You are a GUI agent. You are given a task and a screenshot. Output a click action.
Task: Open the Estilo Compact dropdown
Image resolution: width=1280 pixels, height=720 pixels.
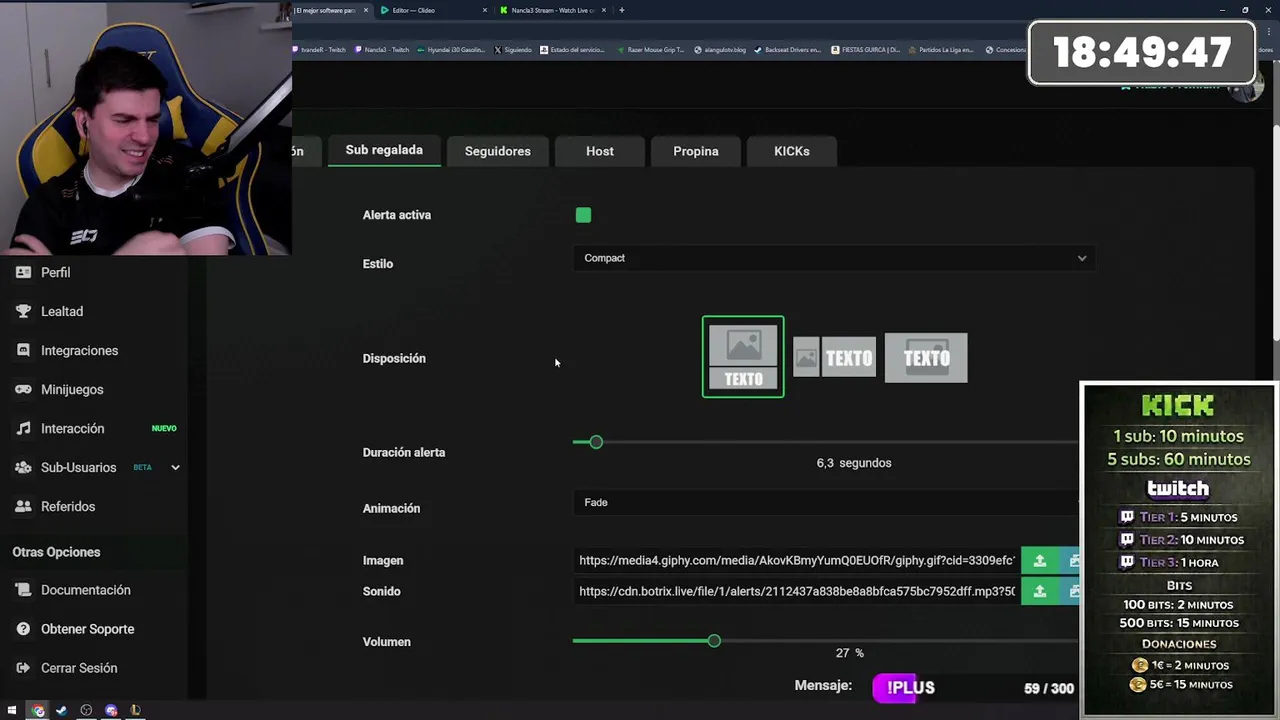pos(834,258)
